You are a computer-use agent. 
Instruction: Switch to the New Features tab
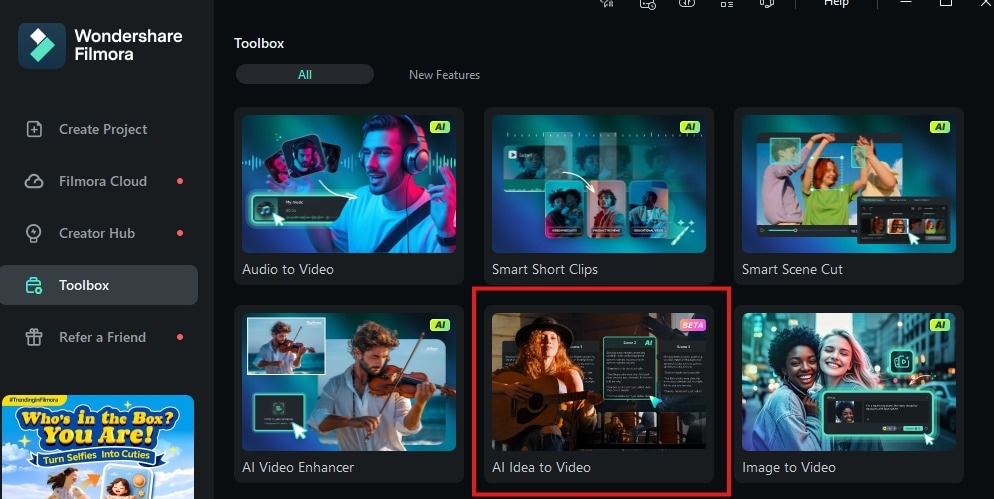(x=444, y=75)
